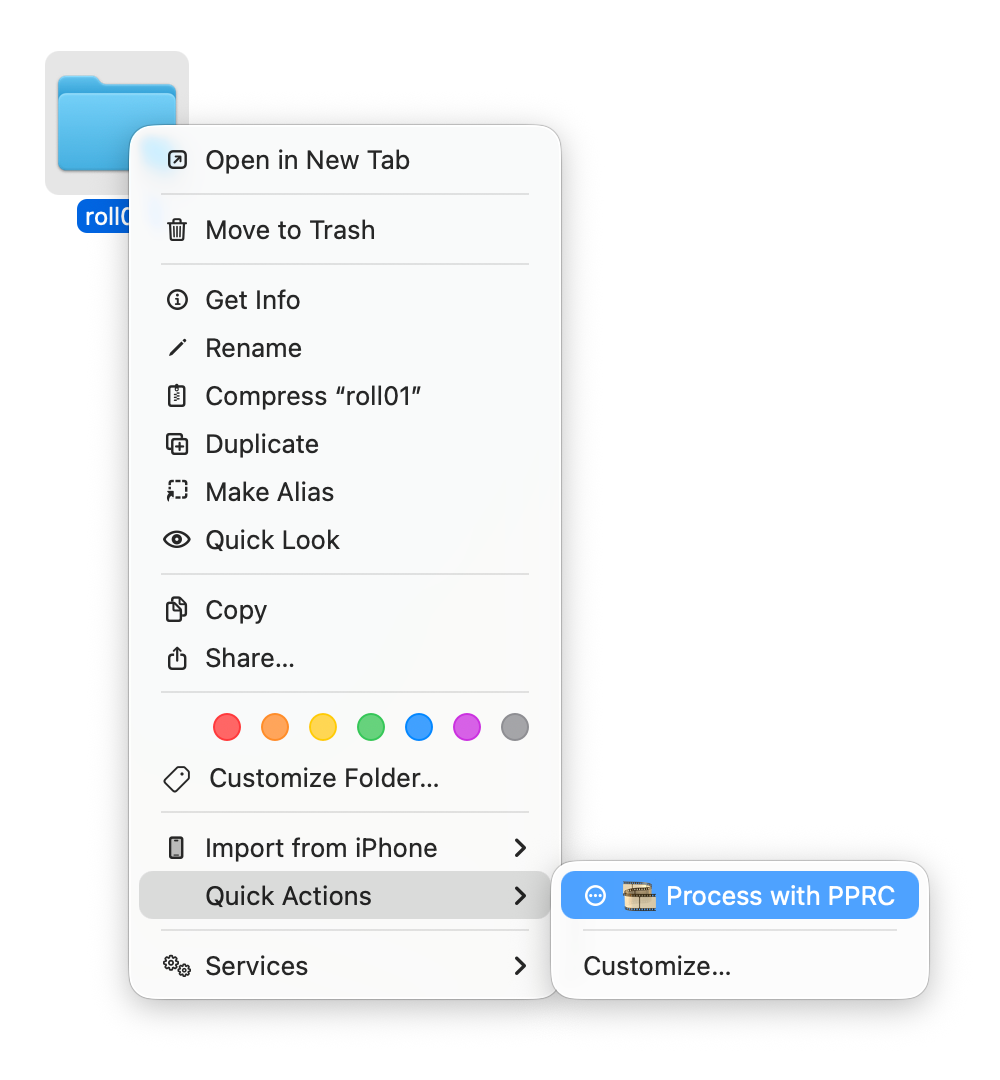Choose Open in New Tab
Image resolution: width=1000 pixels, height=1080 pixels.
coord(345,160)
